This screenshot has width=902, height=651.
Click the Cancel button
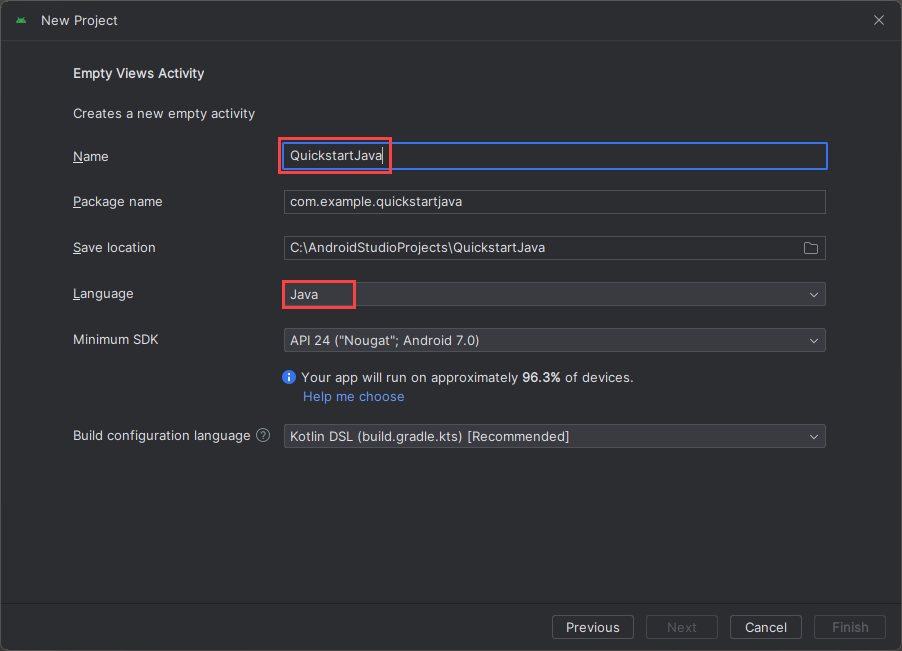(x=765, y=627)
